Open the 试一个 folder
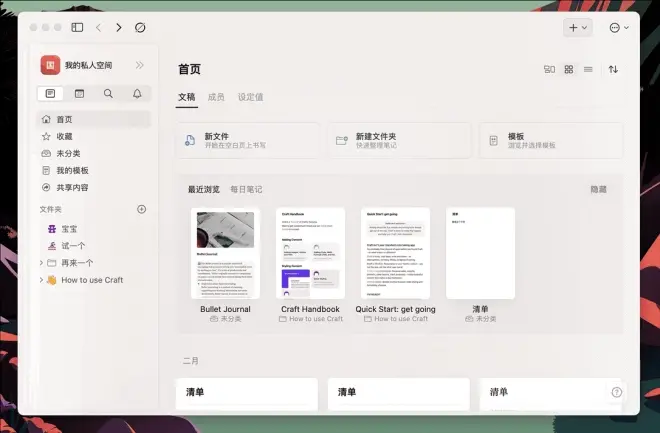Screen dimensions: 660x433 point(94,246)
